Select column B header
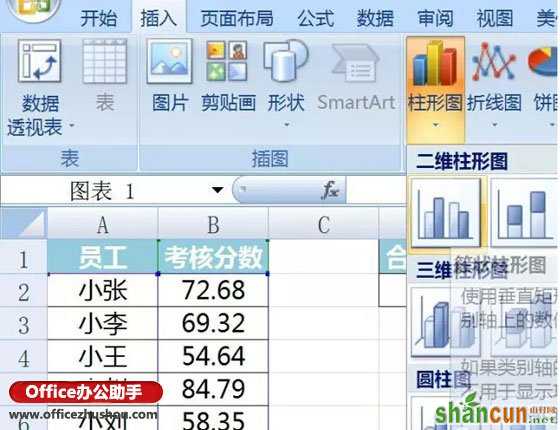The image size is (560, 430). point(213,224)
